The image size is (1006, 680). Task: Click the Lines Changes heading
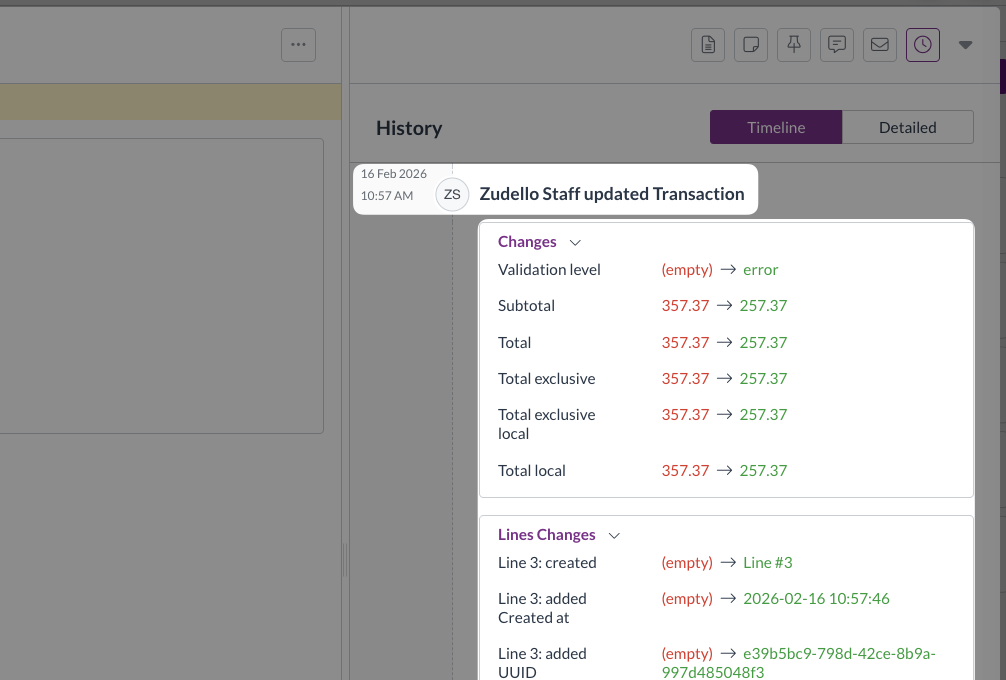546,535
